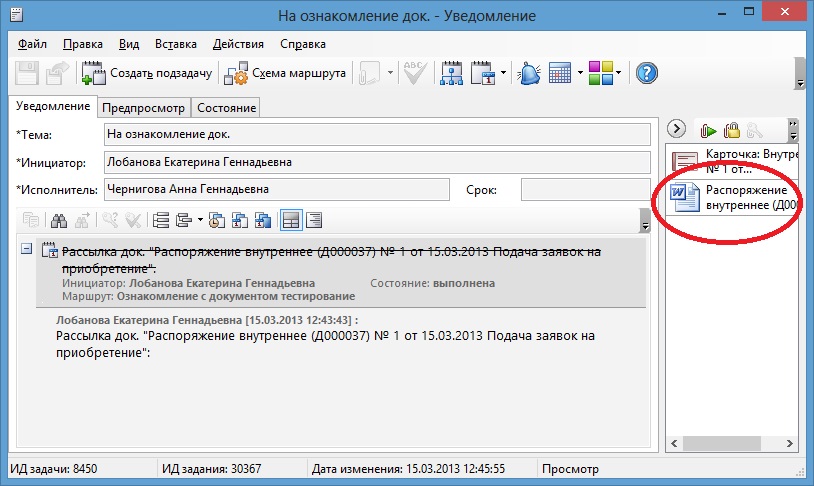
Task: Open the Word document Распоряжение внутреннее attachment
Action: point(735,197)
